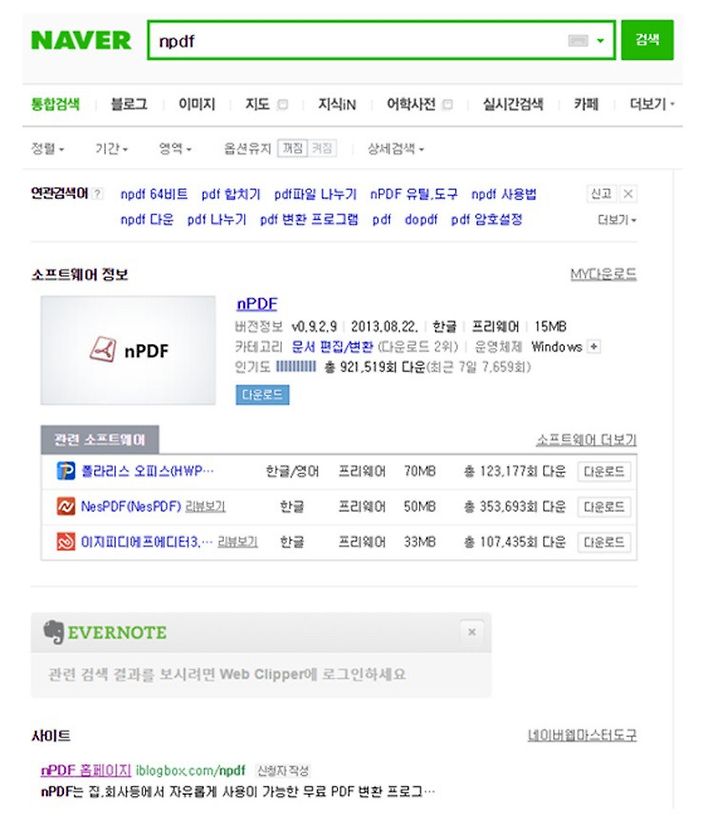Toggle 옵션유지 to 켜짐

[x=322, y=149]
